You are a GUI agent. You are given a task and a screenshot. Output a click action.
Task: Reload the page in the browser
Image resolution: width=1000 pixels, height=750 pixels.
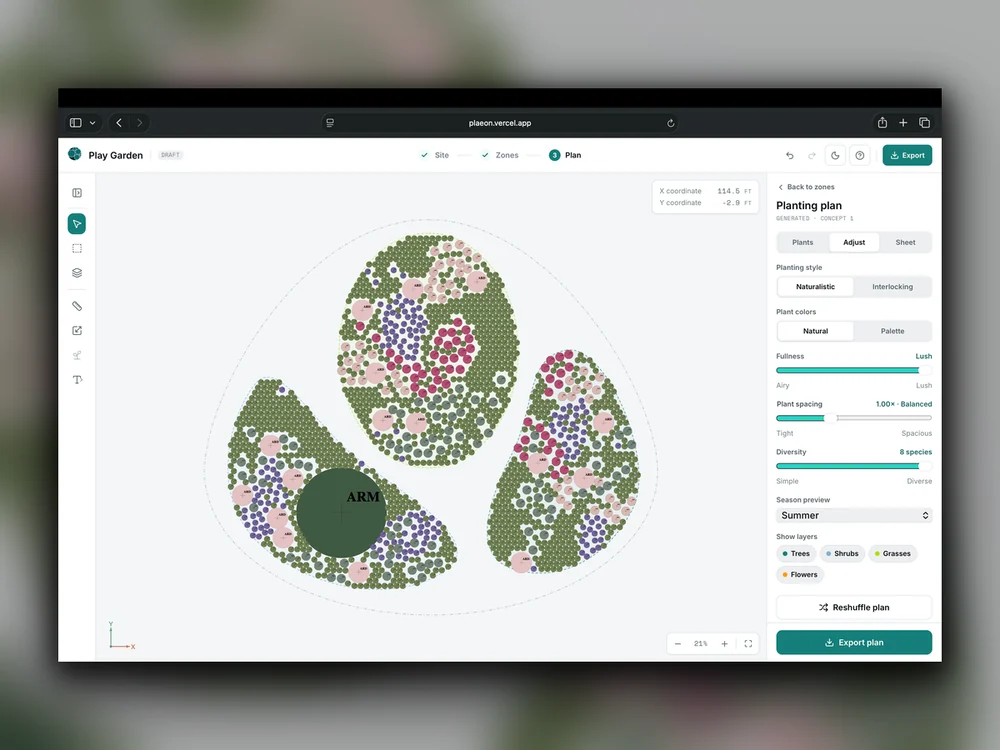click(x=670, y=123)
